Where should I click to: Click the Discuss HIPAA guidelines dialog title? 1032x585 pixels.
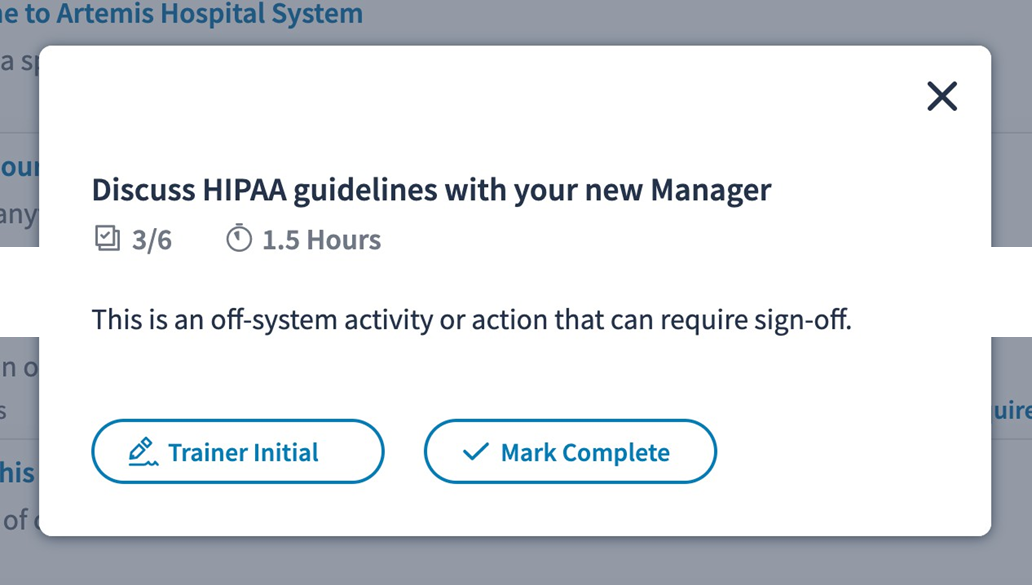[431, 190]
